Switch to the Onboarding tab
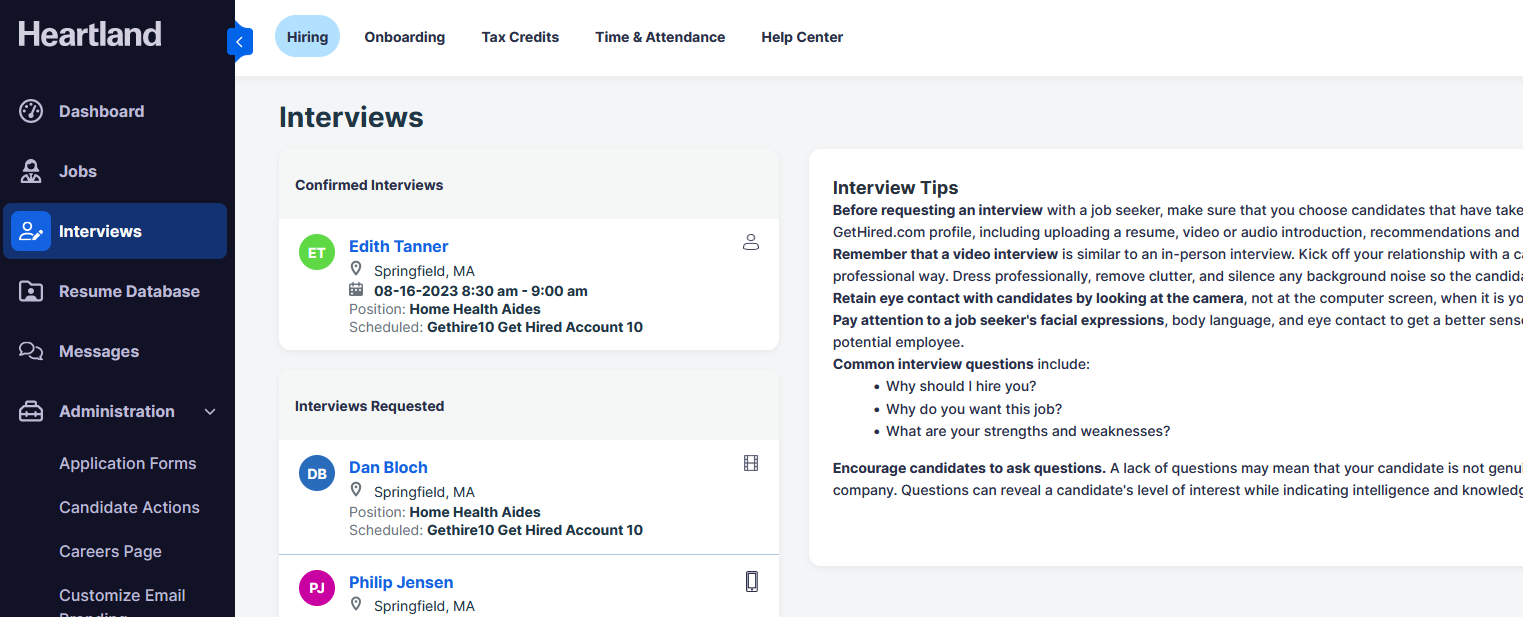The width and height of the screenshot is (1523, 617). (x=404, y=37)
